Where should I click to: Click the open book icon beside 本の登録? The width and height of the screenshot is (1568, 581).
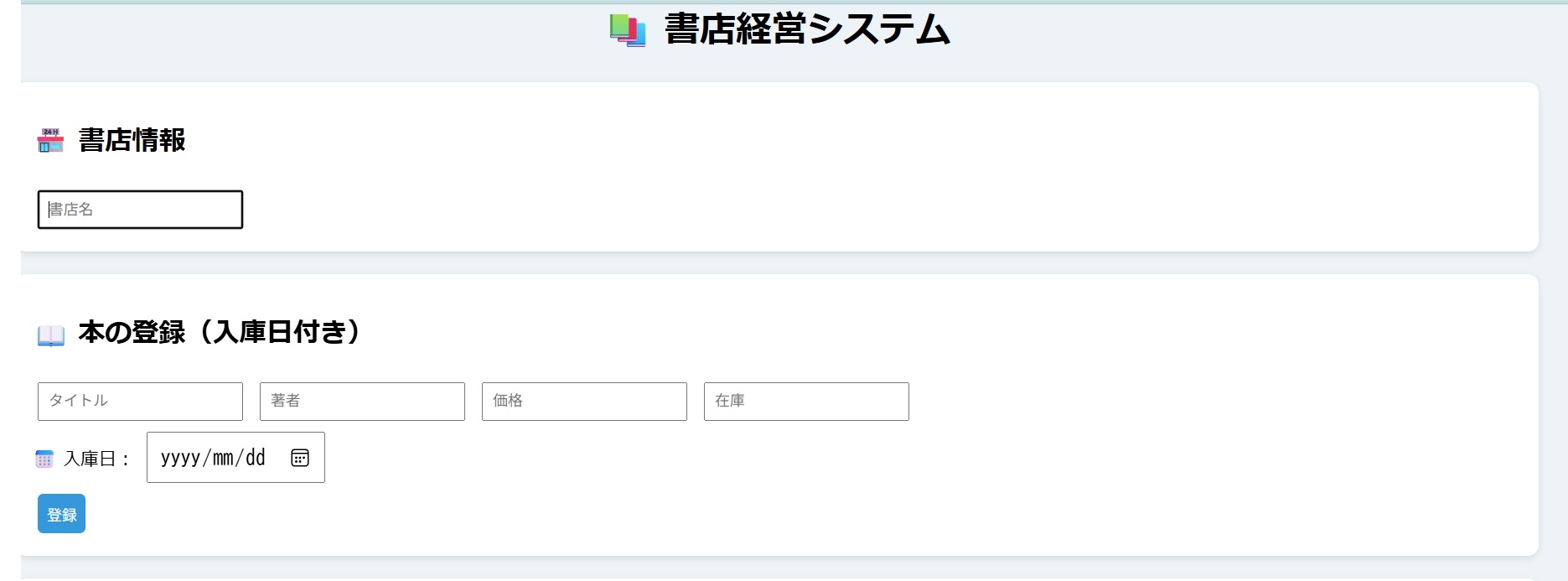(x=50, y=335)
